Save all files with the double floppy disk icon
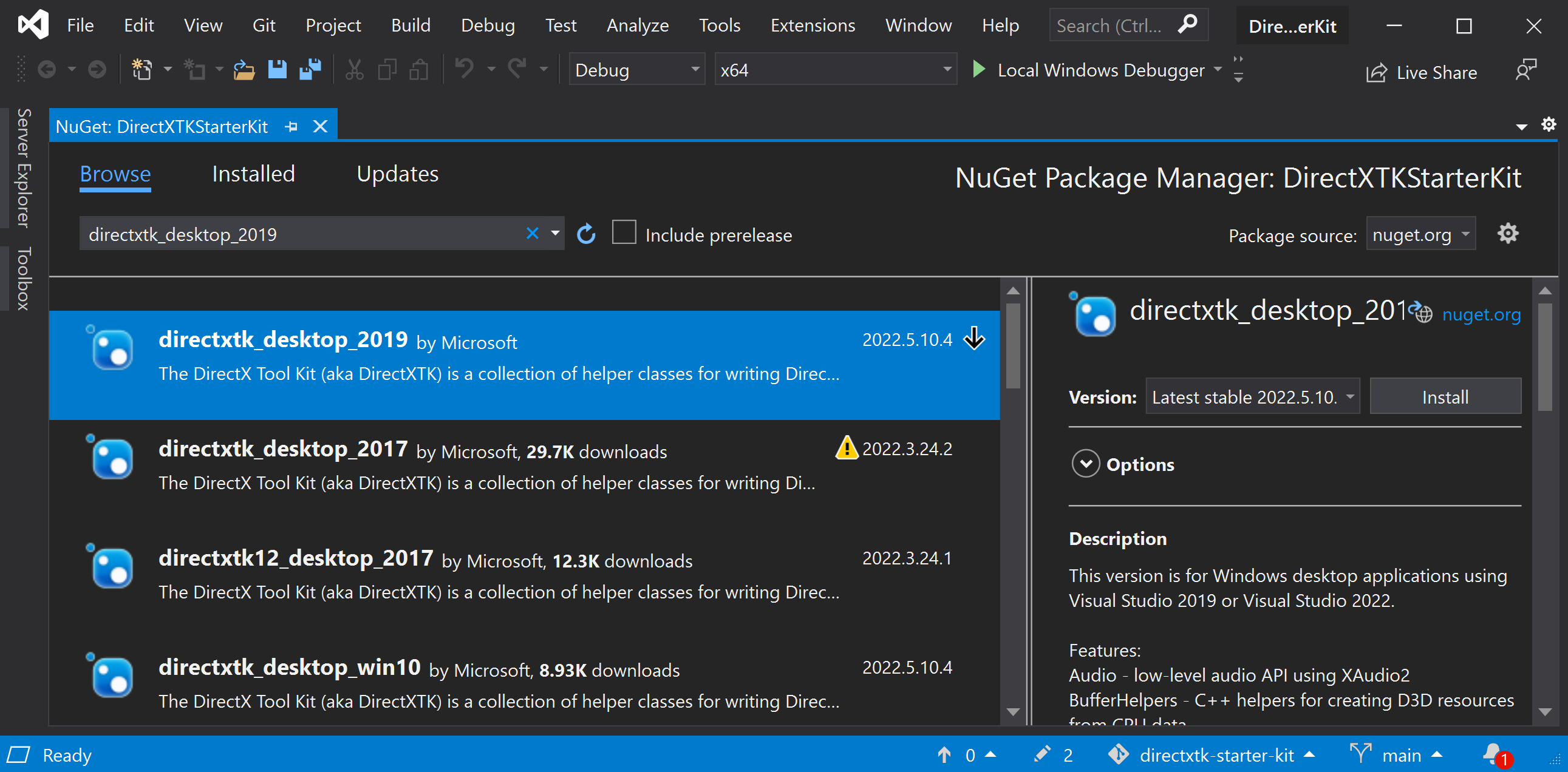This screenshot has height=772, width=1568. (310, 69)
